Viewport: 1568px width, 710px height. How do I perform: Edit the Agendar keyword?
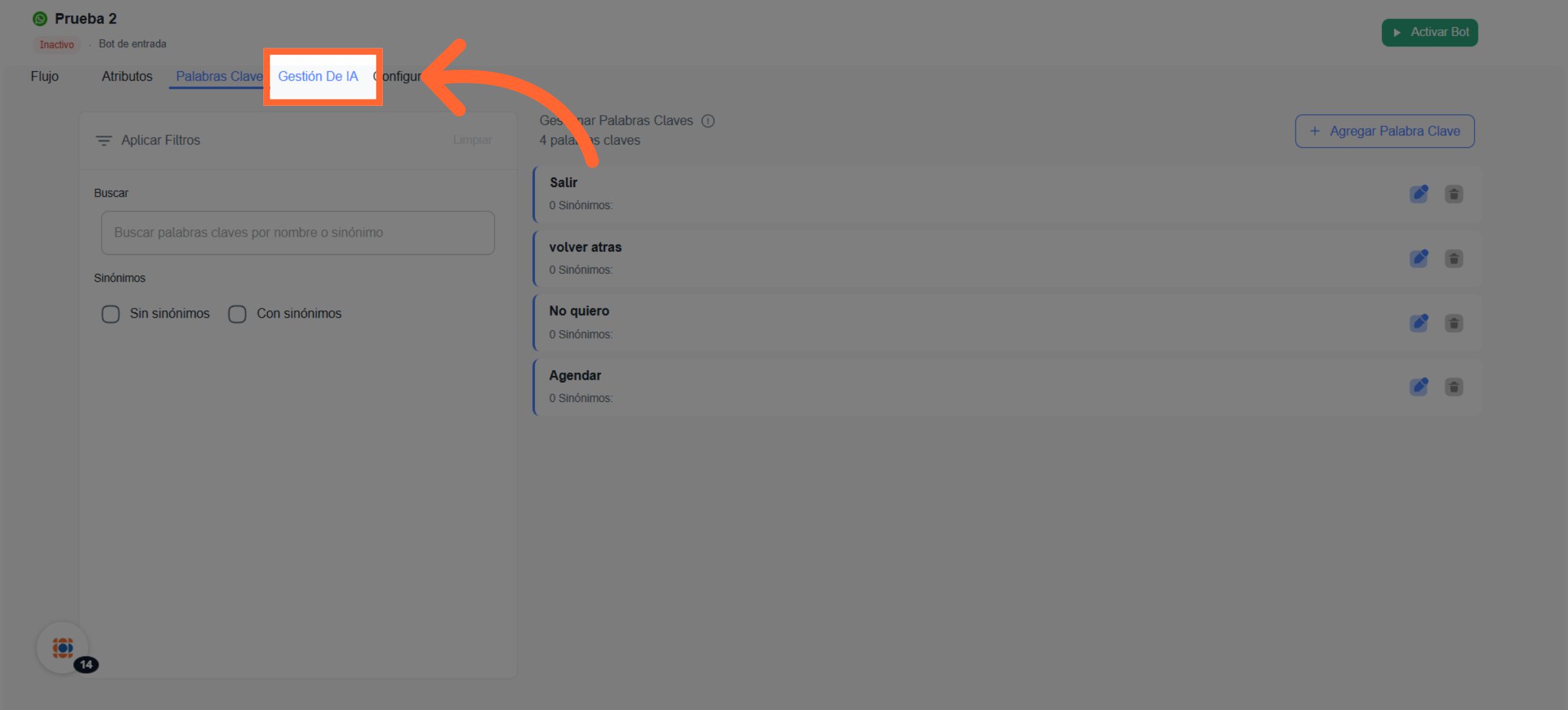pyautogui.click(x=1418, y=387)
